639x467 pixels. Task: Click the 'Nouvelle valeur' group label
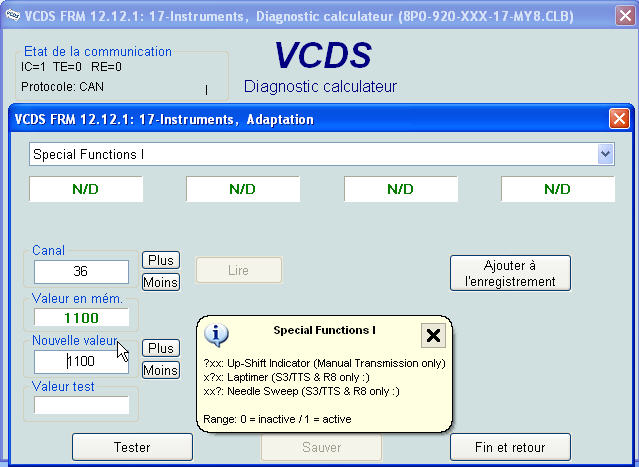point(75,340)
